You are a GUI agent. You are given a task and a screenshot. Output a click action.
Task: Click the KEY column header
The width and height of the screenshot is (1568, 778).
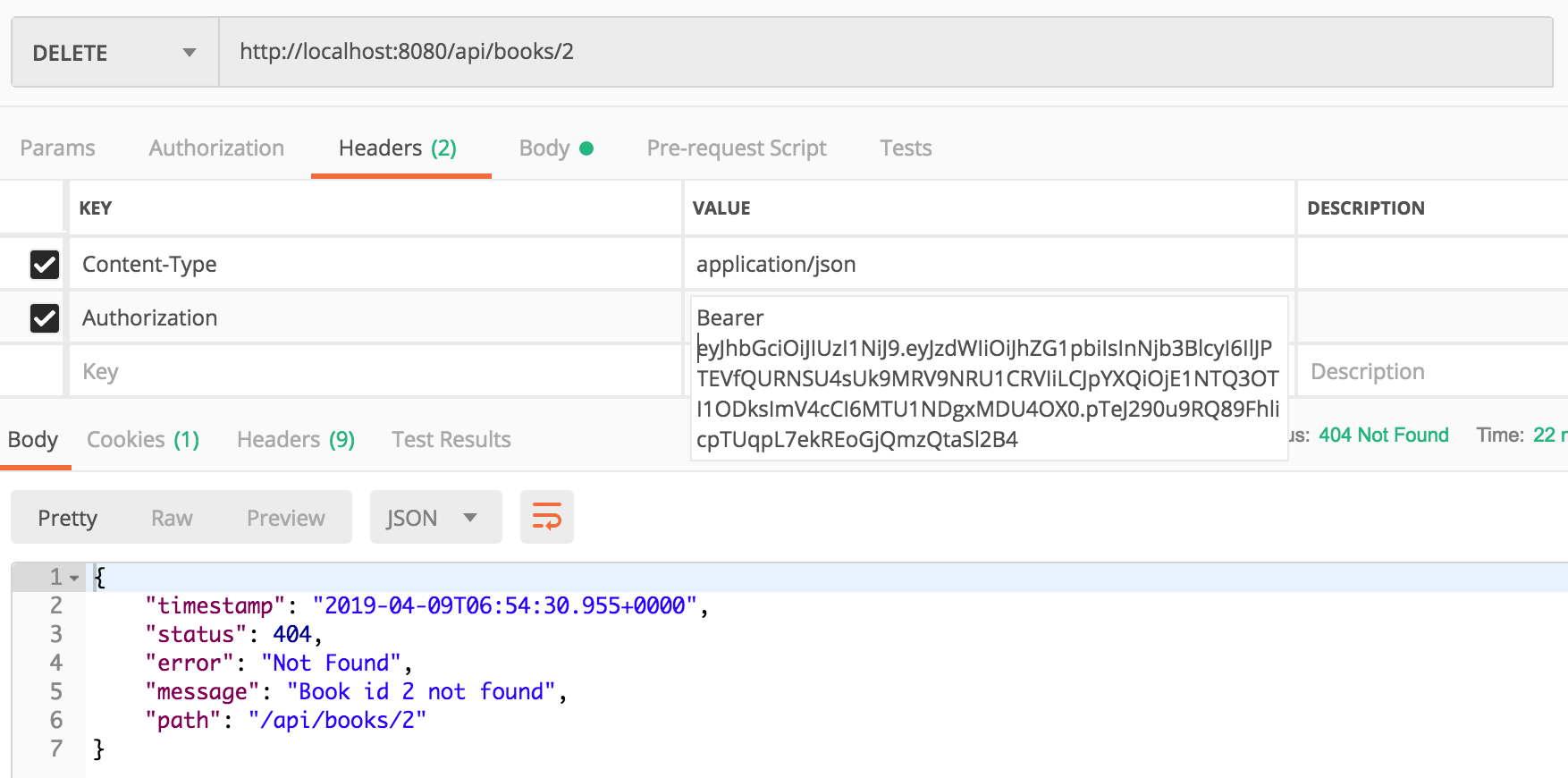tap(96, 208)
